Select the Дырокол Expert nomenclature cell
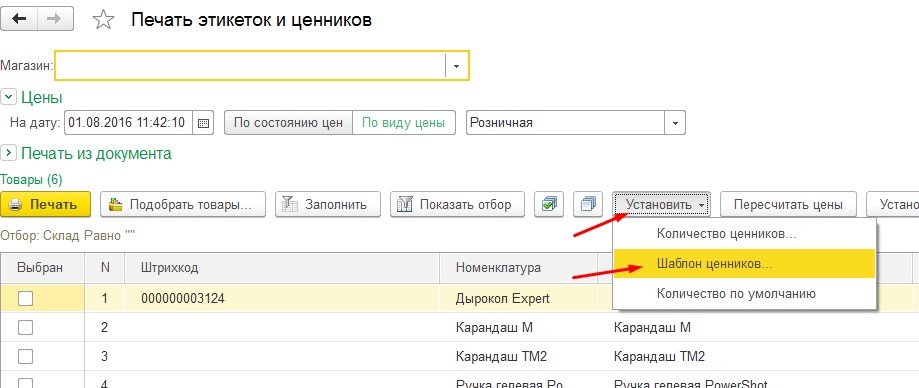Image resolution: width=919 pixels, height=388 pixels. 518,299
